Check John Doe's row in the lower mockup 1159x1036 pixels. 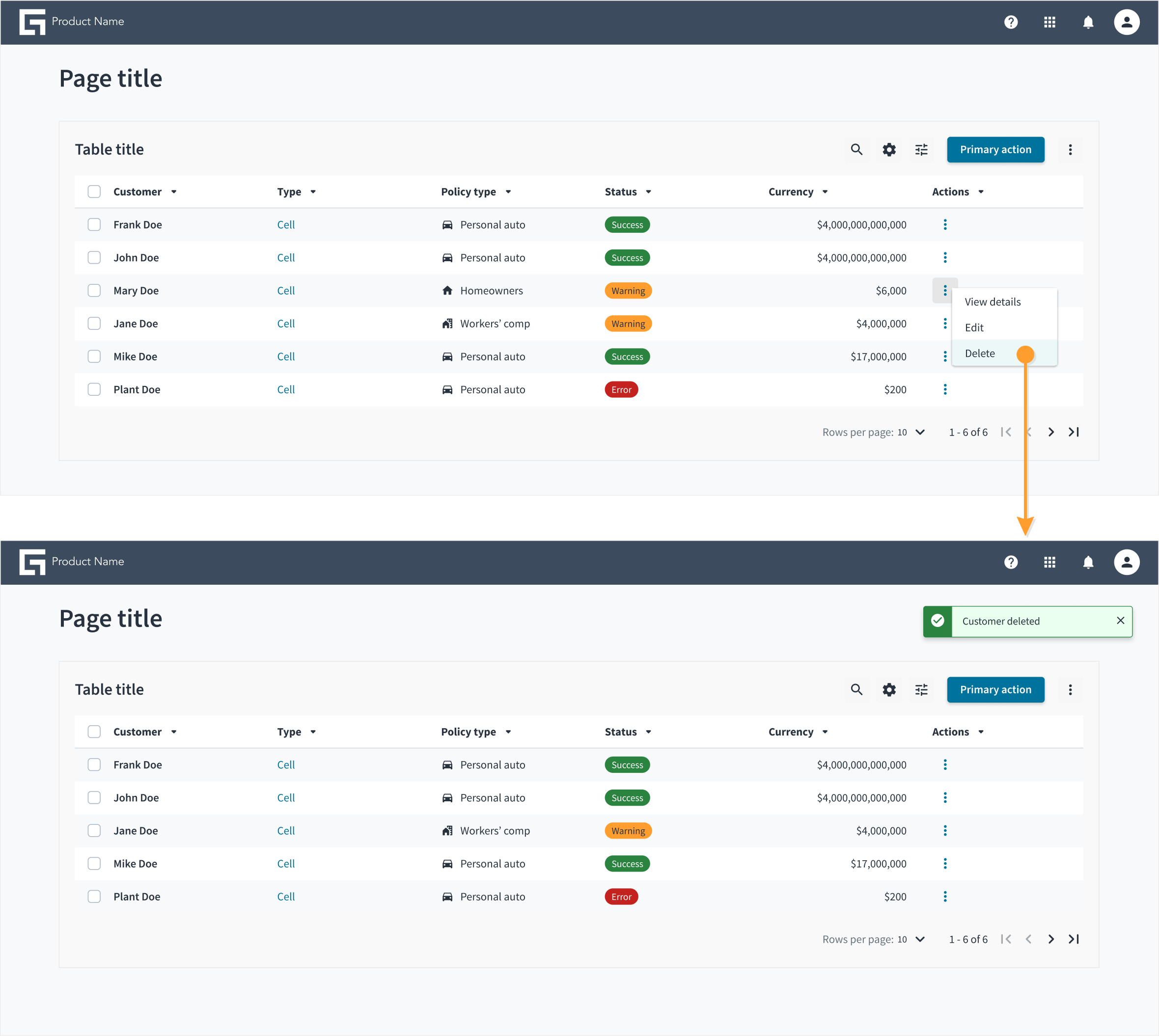pos(94,798)
